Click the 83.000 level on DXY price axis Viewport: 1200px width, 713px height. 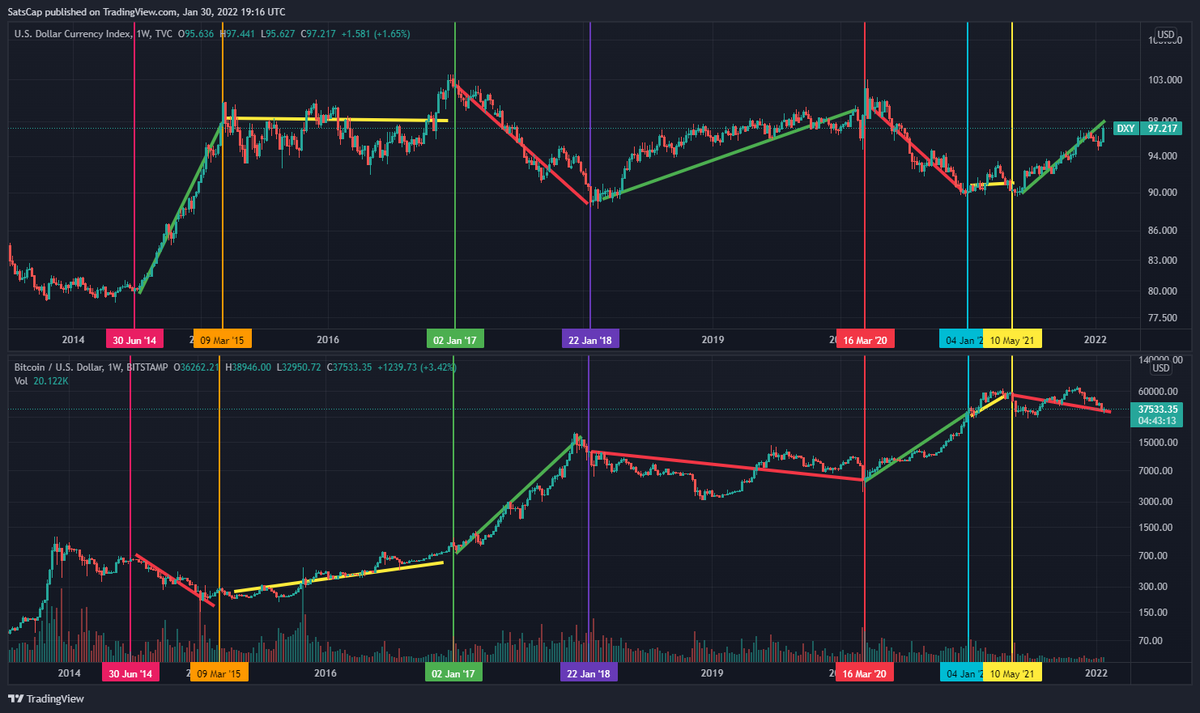point(1162,261)
